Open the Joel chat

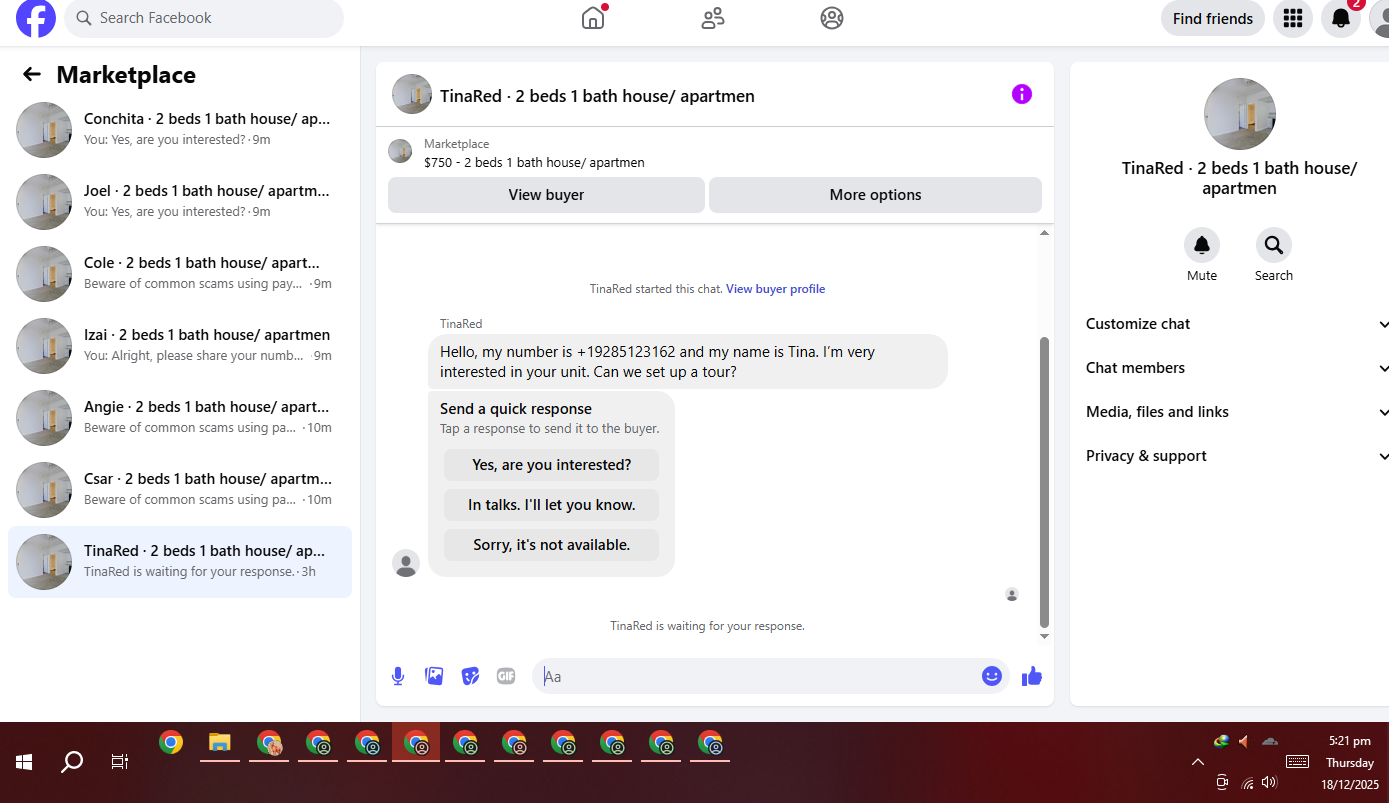pyautogui.click(x=180, y=202)
